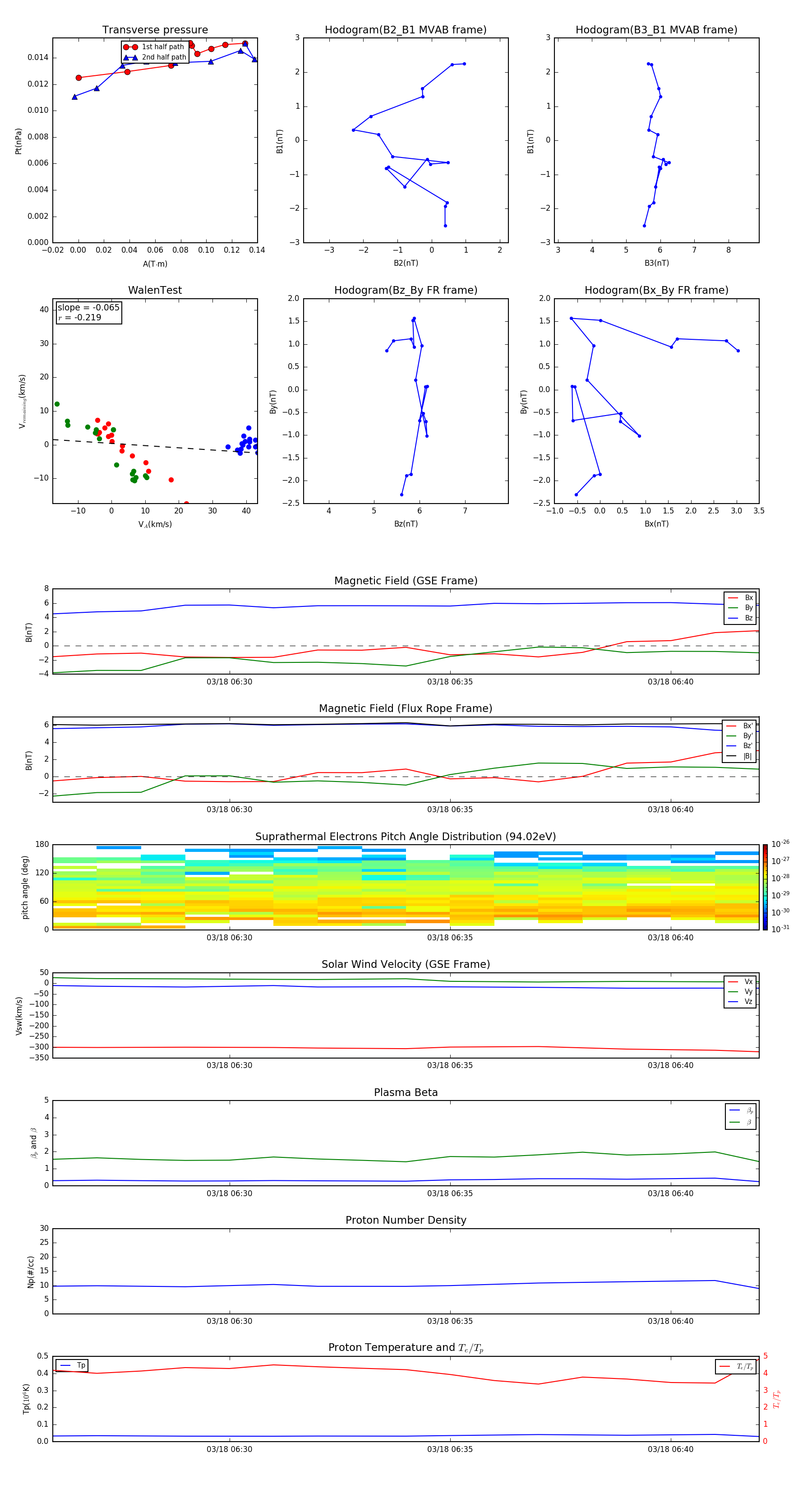Click the 10^-31 colorbar tick label
The height and width of the screenshot is (1489, 812).
(781, 929)
